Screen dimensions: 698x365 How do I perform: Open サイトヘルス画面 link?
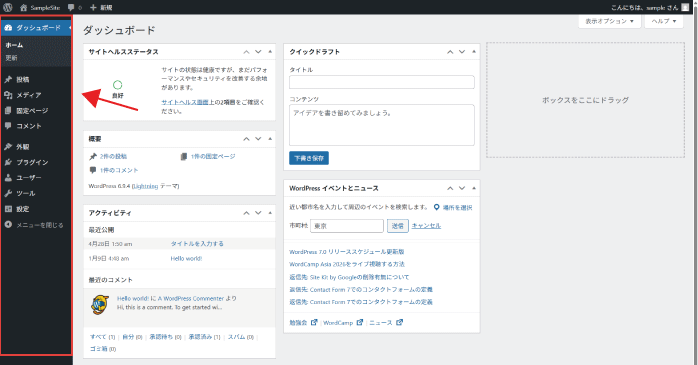185,102
